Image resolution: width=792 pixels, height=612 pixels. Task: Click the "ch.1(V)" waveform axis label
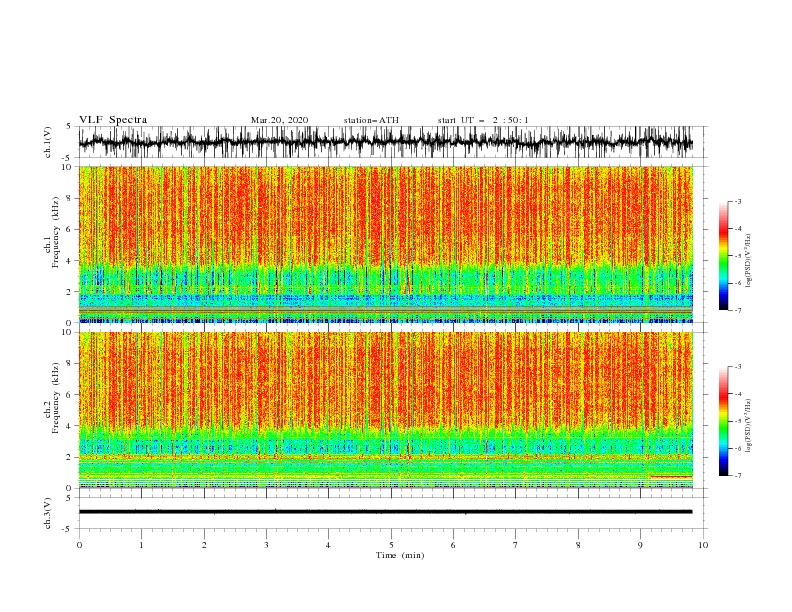[x=48, y=142]
